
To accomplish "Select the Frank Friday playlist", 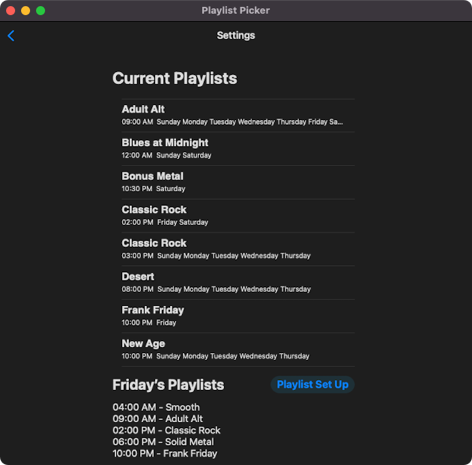I will (x=238, y=316).
